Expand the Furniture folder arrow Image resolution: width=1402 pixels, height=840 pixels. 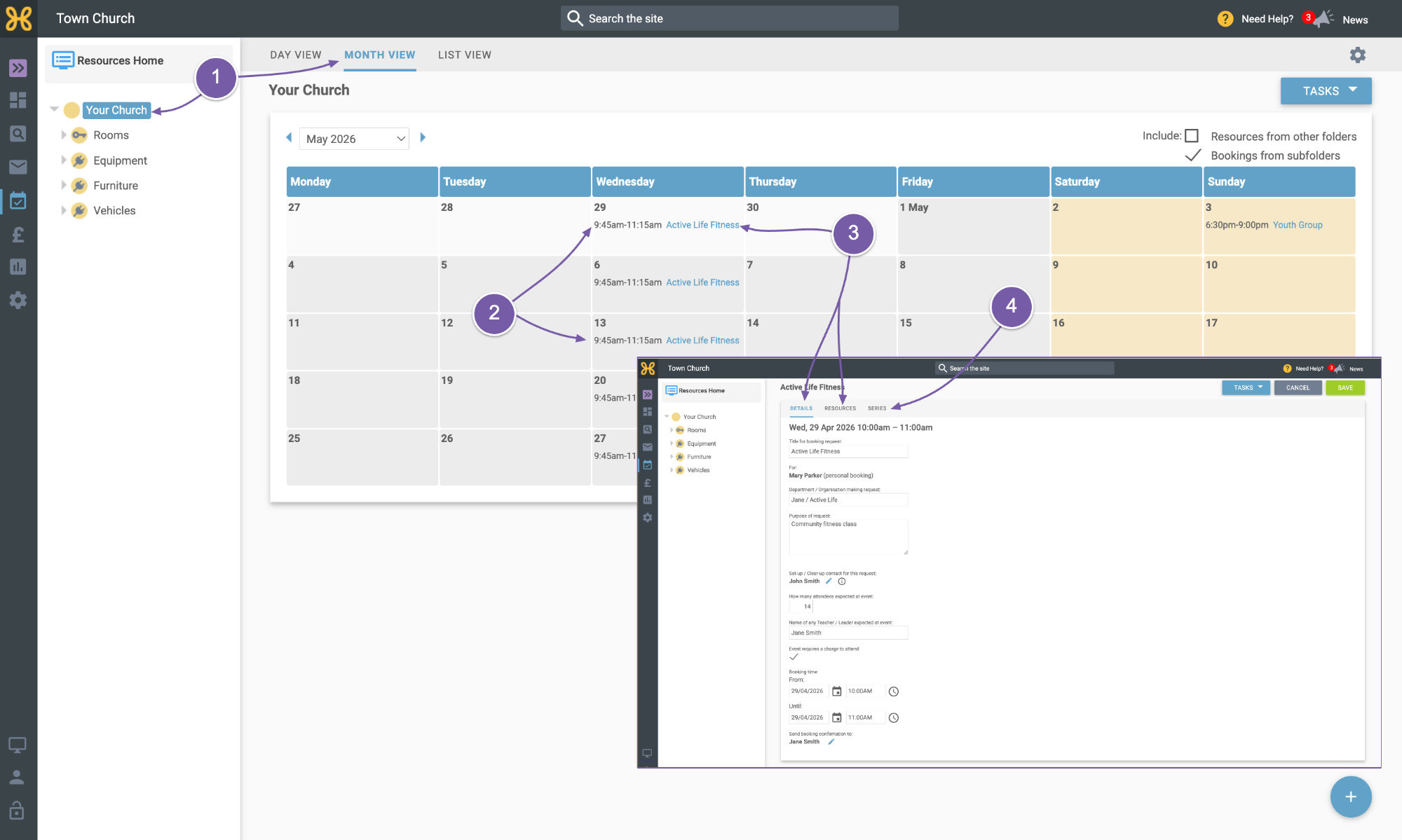(64, 185)
